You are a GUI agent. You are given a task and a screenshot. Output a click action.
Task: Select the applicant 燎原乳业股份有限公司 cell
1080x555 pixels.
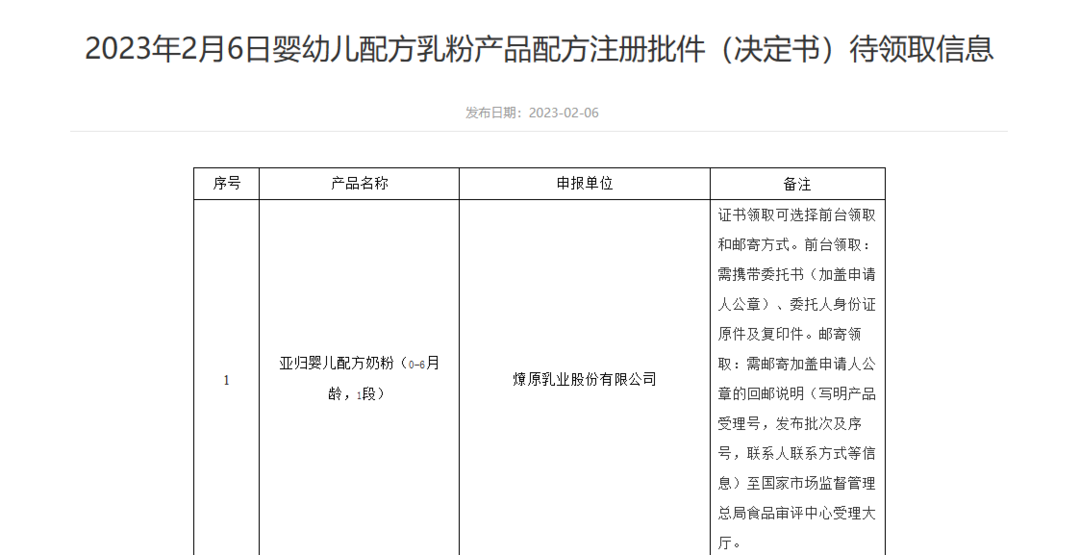(585, 379)
